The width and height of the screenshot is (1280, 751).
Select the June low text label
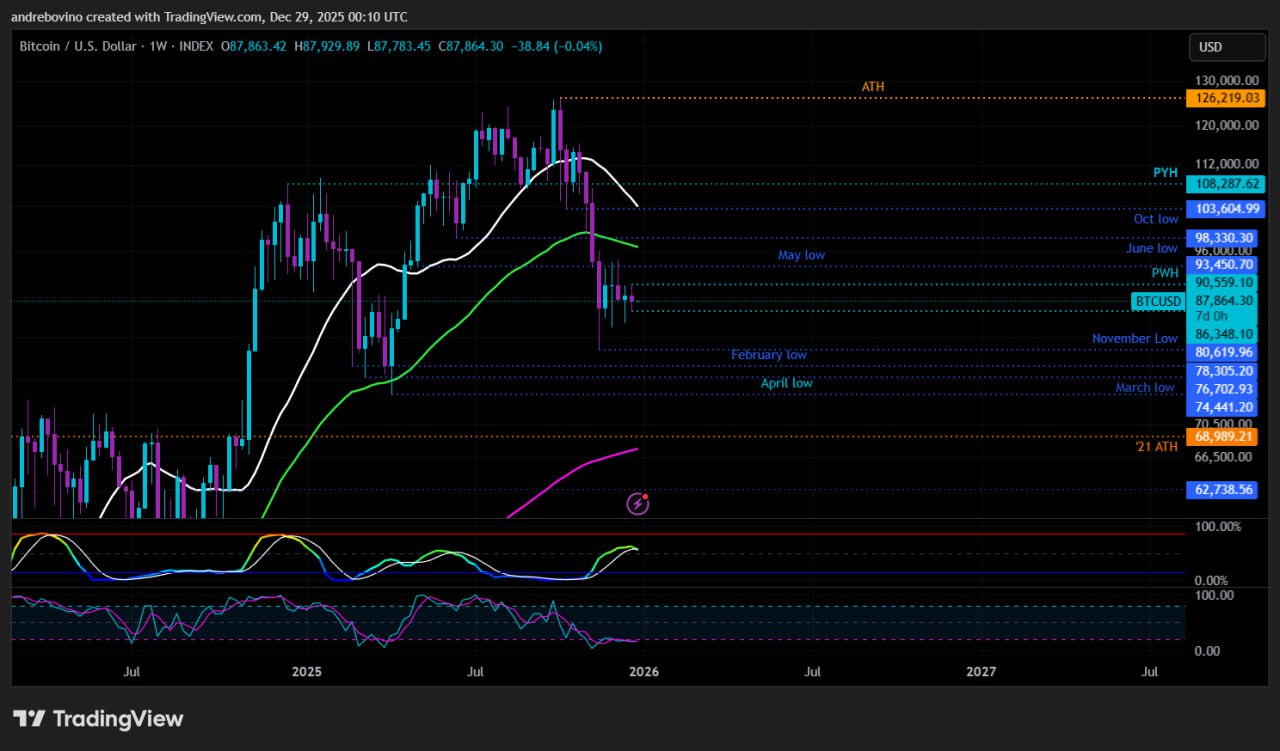coord(1152,249)
